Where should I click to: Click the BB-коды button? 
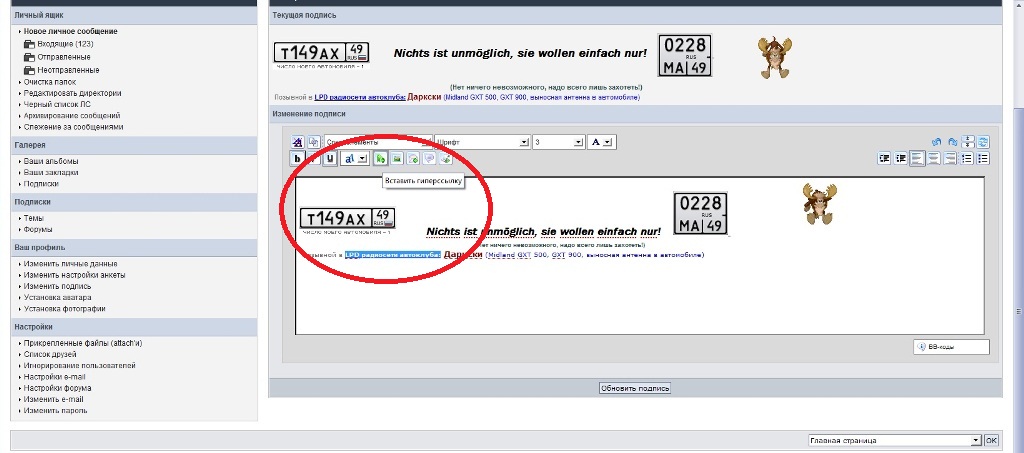coord(950,347)
